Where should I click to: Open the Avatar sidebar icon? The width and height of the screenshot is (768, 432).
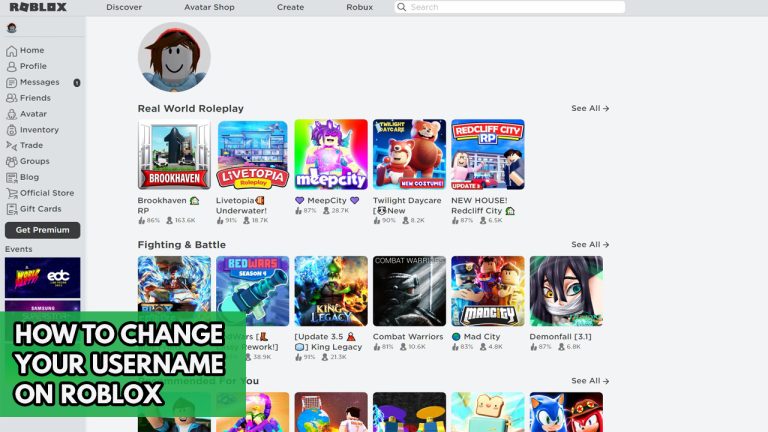(x=11, y=114)
